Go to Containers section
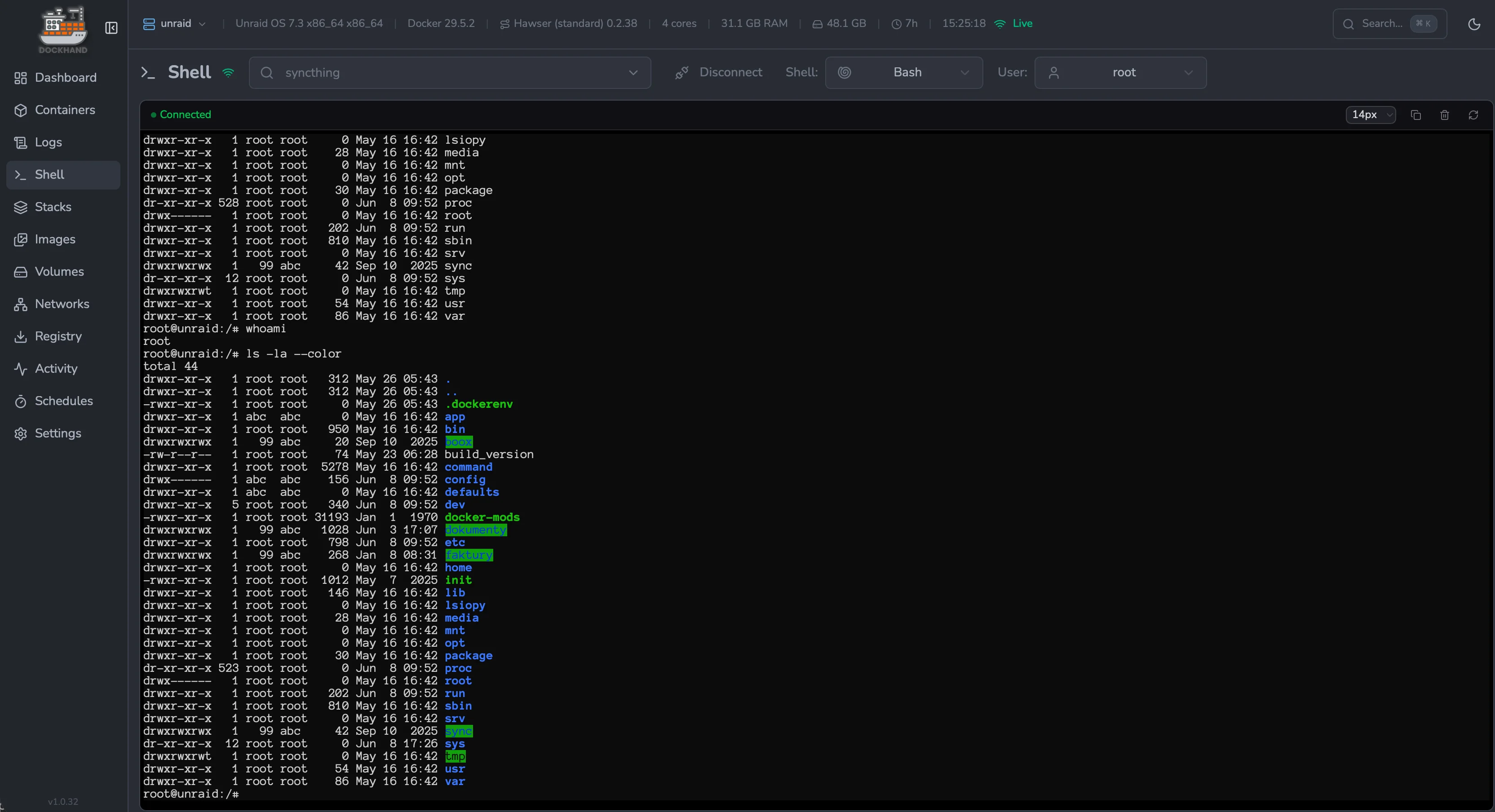 pyautogui.click(x=63, y=110)
